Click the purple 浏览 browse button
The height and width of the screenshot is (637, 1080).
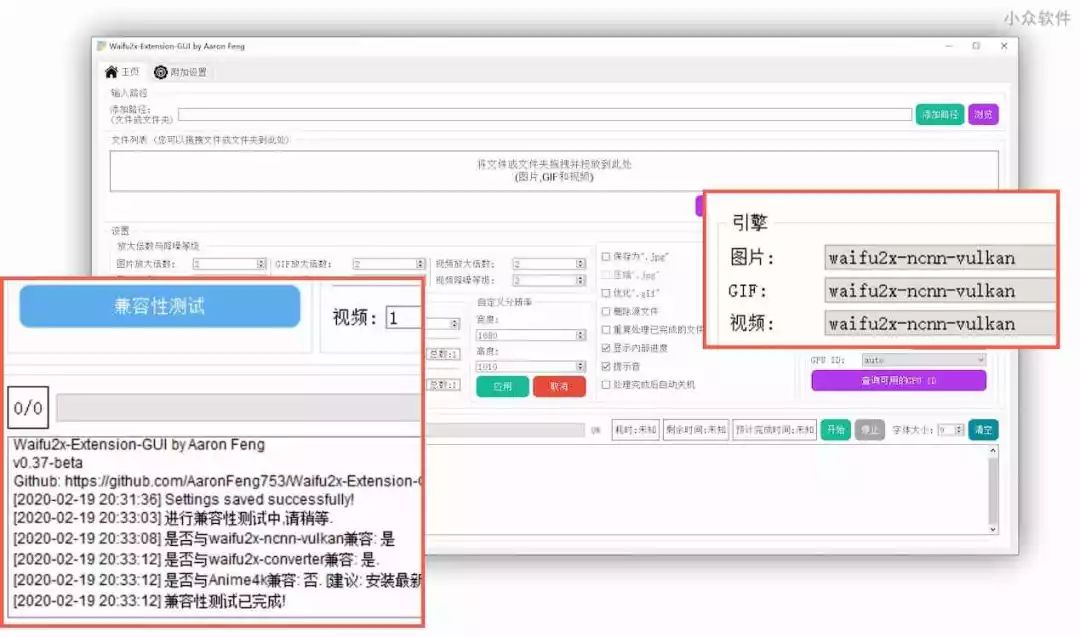click(x=983, y=114)
